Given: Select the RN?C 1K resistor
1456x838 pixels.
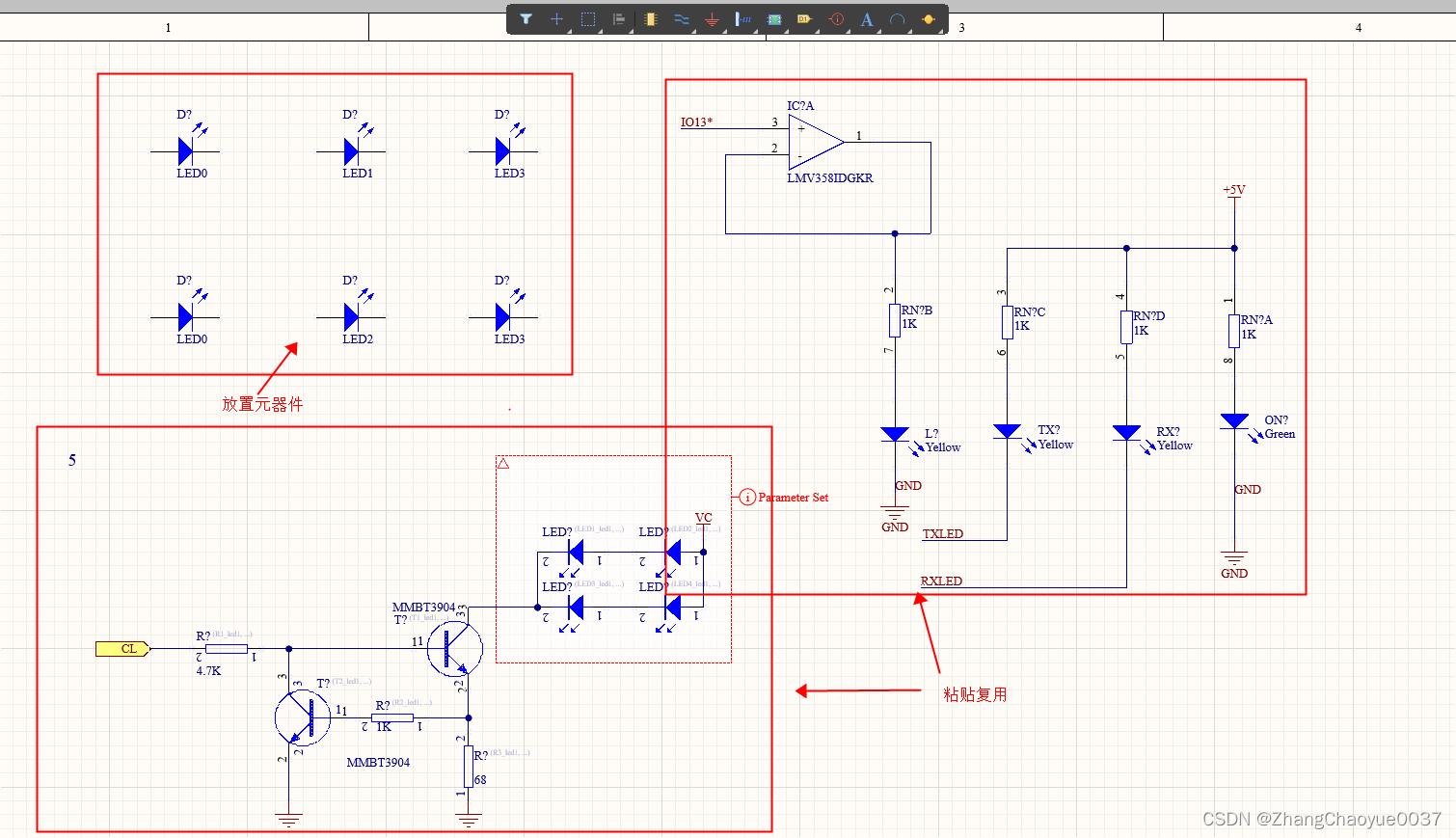Looking at the screenshot, I should click(x=1008, y=322).
